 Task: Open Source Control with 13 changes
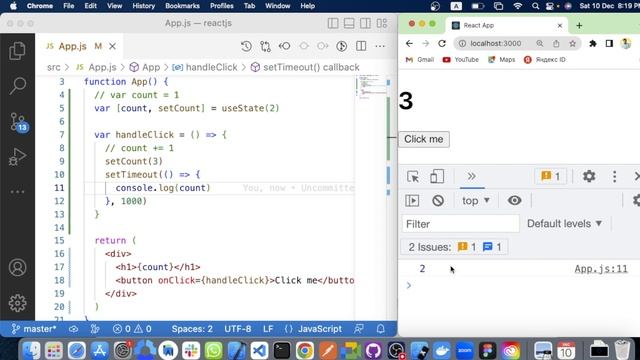[x=18, y=122]
